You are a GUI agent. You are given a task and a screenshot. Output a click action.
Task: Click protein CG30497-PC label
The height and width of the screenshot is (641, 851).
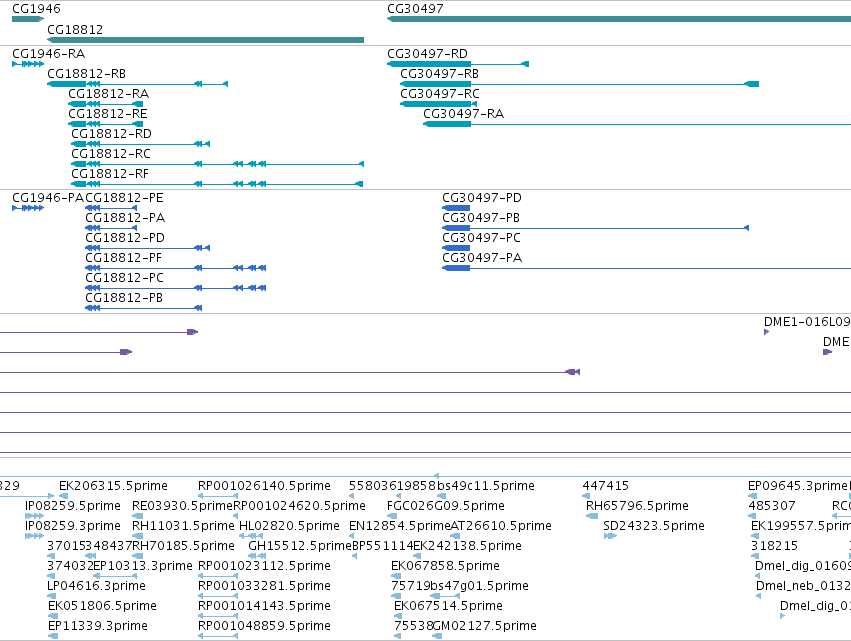tap(481, 238)
